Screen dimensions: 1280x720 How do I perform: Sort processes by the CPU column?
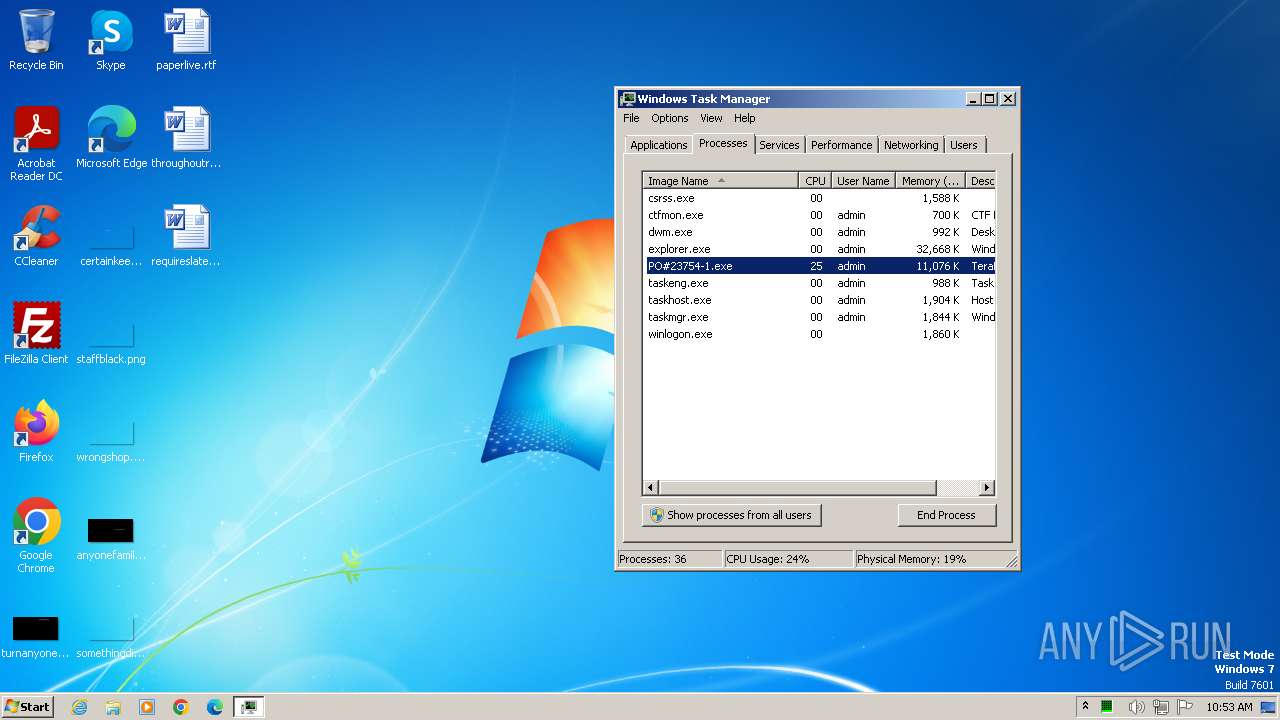815,181
